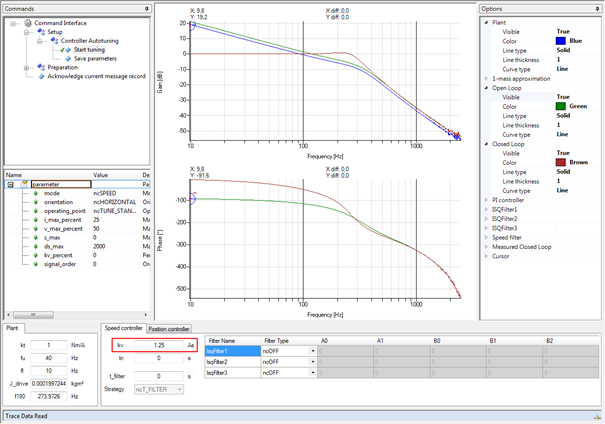The image size is (605, 424).
Task: Expand the ISQFilter1 options section
Action: click(486, 209)
